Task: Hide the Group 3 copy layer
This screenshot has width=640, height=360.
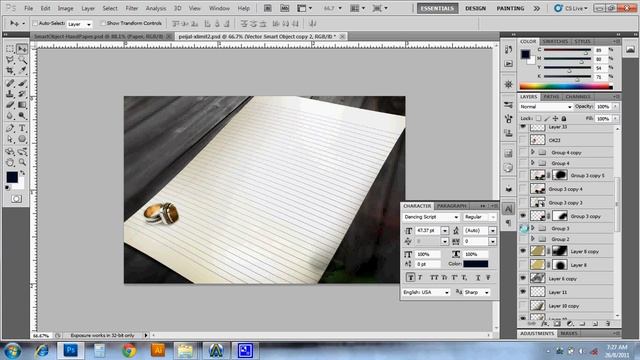Action: [x=523, y=216]
